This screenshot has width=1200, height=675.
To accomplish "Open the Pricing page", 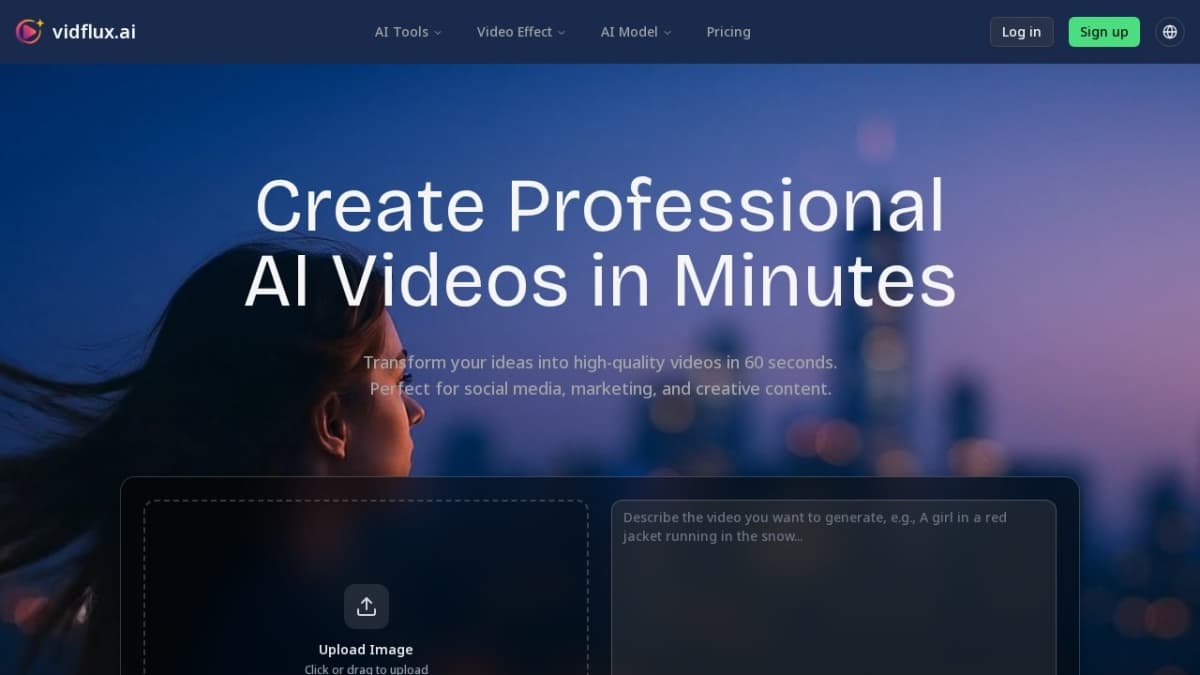I will (x=728, y=31).
